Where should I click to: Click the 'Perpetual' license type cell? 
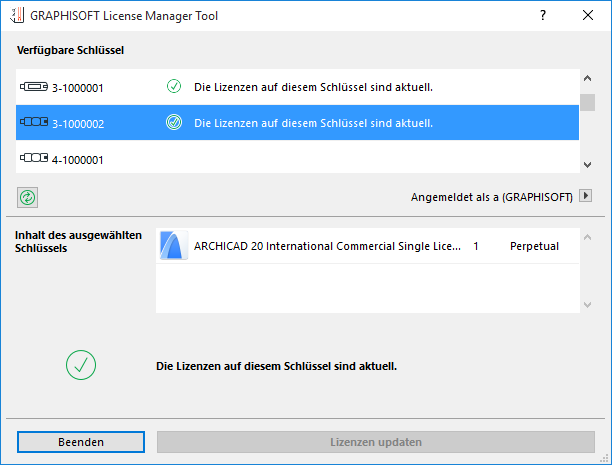(534, 246)
